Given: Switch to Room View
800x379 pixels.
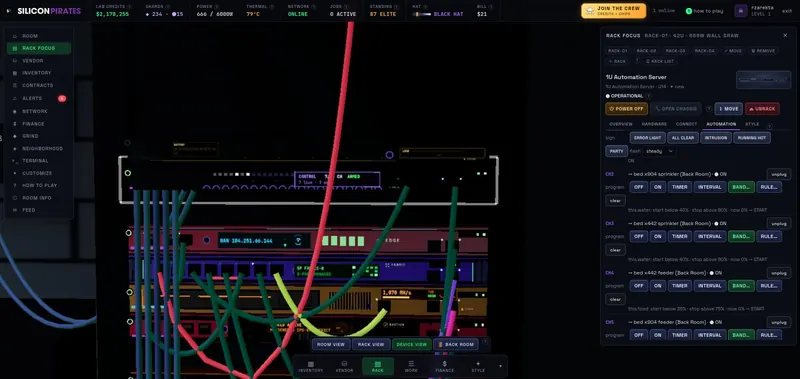Looking at the screenshot, I should (331, 344).
